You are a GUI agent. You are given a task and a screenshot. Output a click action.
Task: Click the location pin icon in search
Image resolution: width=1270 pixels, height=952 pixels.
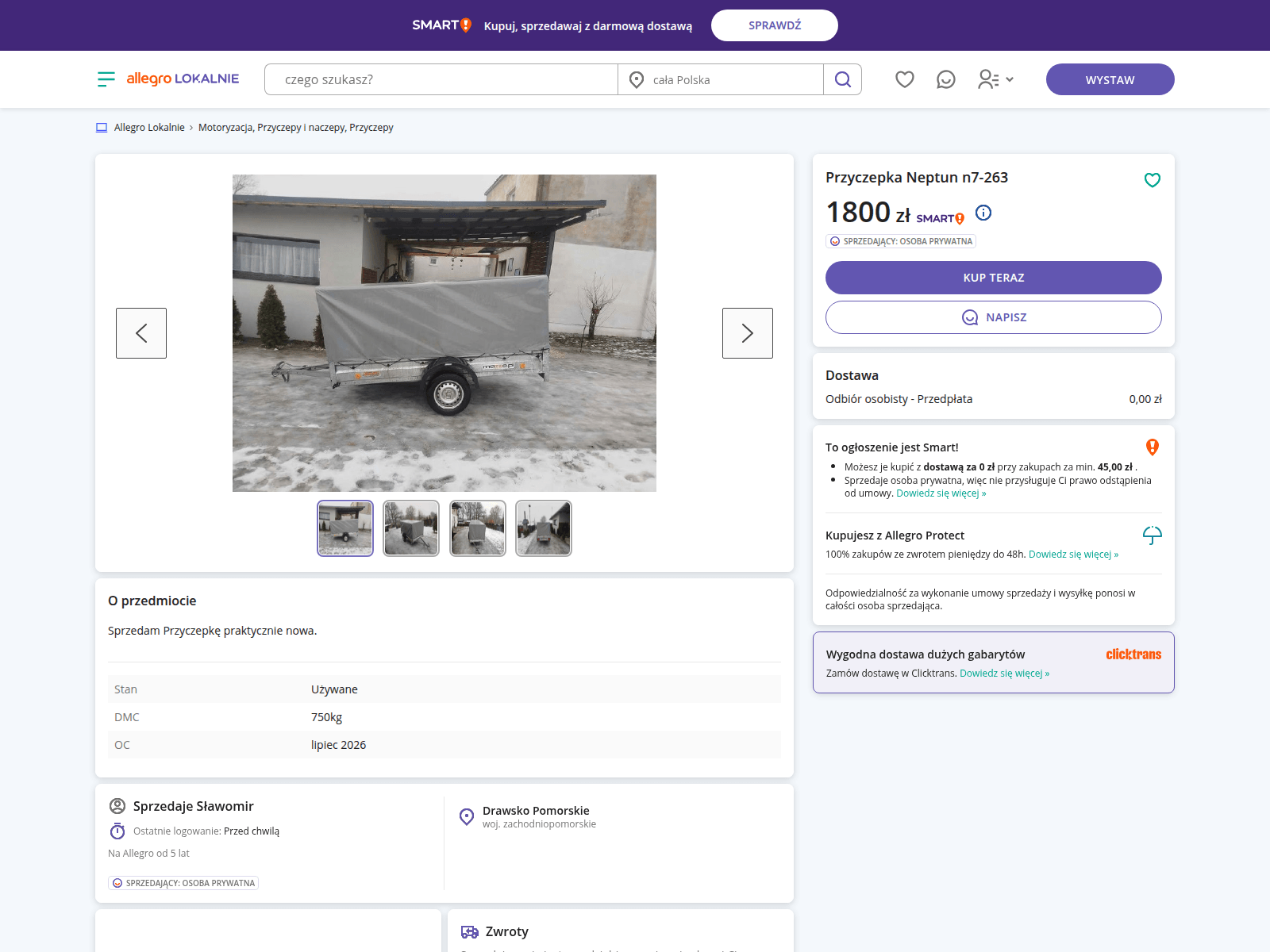coord(637,79)
